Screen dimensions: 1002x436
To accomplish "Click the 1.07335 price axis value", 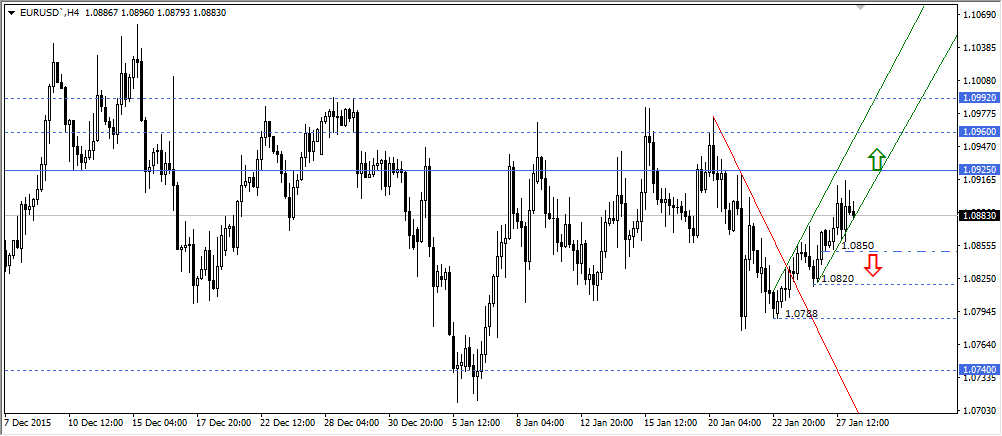I will pyautogui.click(x=980, y=378).
